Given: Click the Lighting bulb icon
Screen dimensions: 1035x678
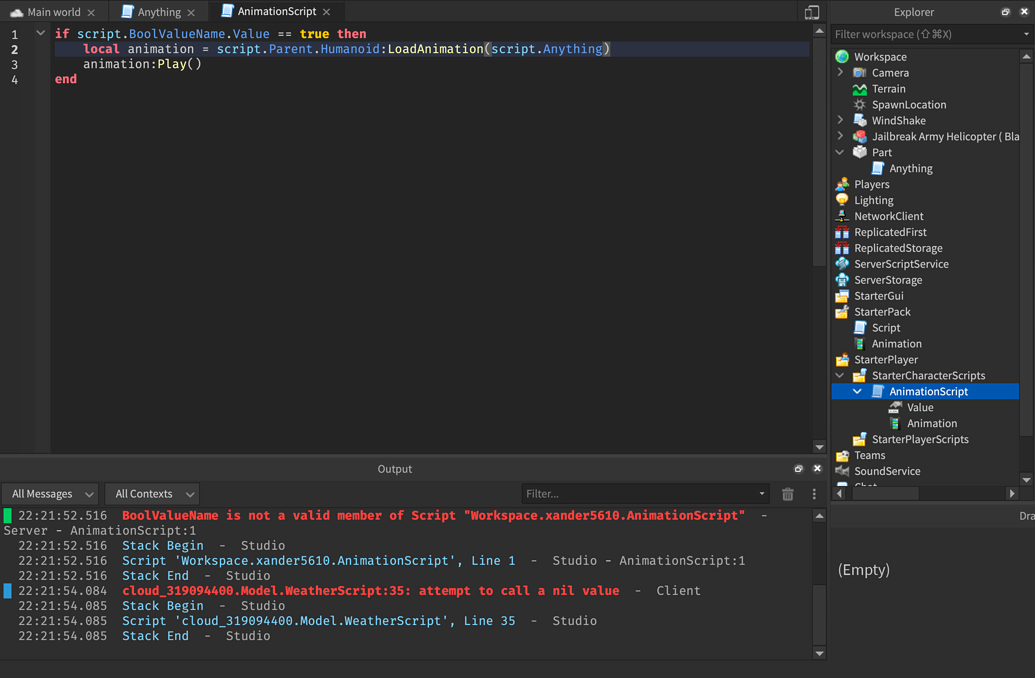Looking at the screenshot, I should [842, 200].
